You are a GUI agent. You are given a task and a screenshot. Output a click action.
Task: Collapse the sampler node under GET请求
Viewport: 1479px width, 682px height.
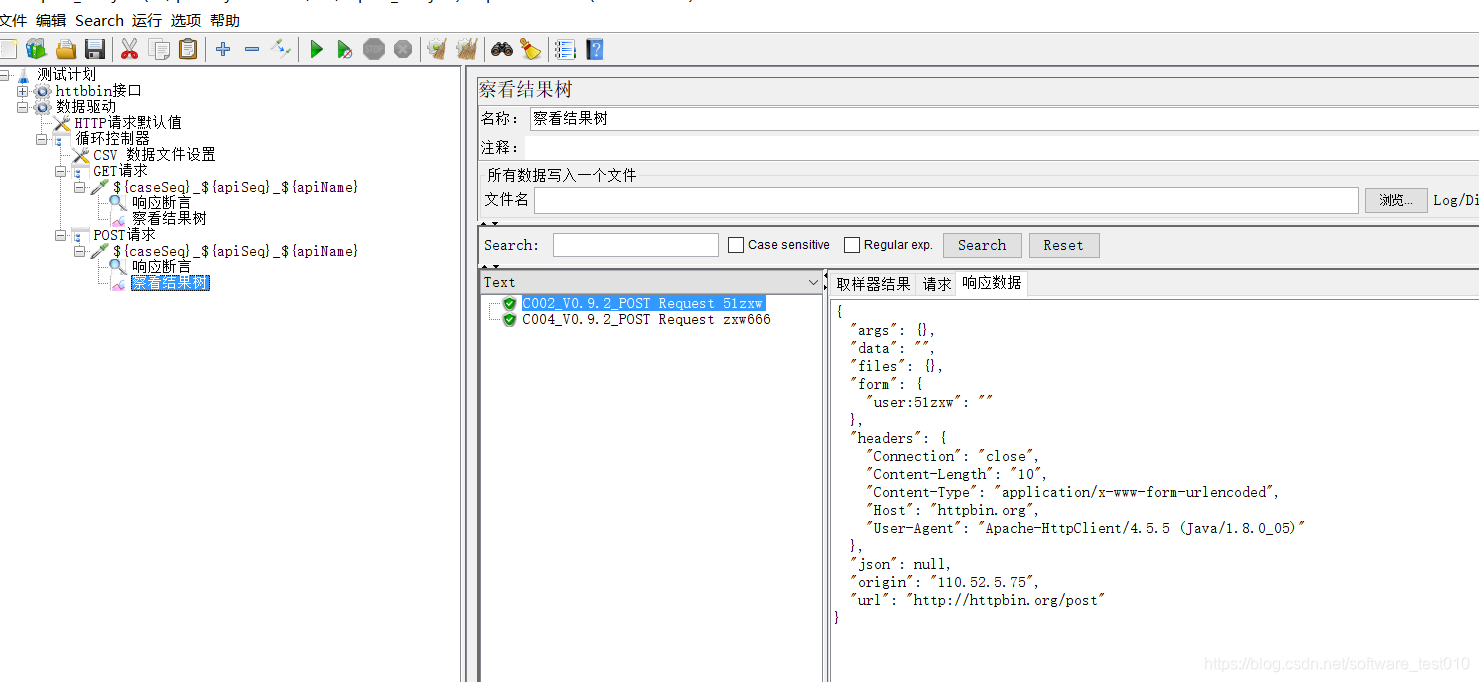pos(79,188)
